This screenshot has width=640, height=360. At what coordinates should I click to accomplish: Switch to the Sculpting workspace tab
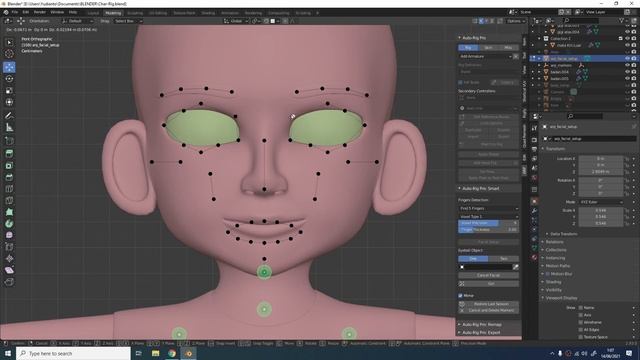point(135,13)
